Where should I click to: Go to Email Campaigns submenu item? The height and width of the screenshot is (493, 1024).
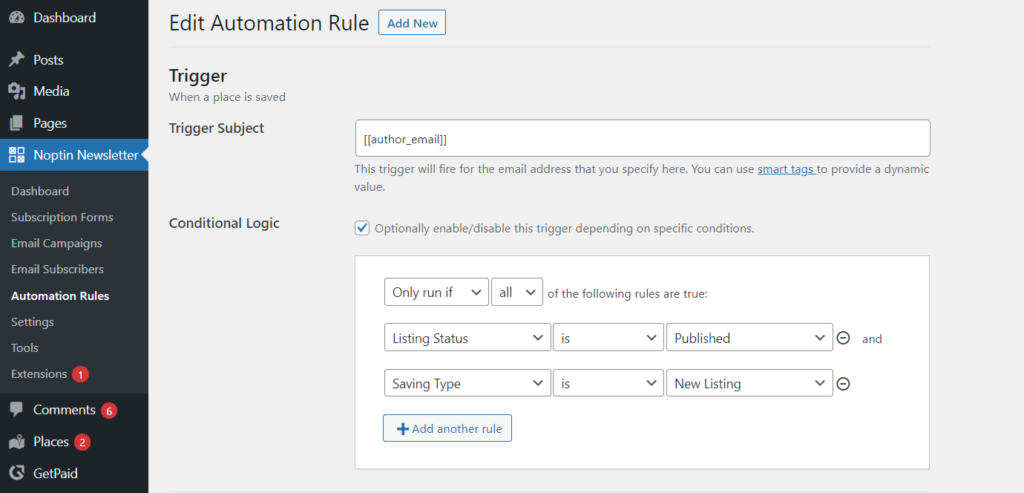pyautogui.click(x=56, y=244)
